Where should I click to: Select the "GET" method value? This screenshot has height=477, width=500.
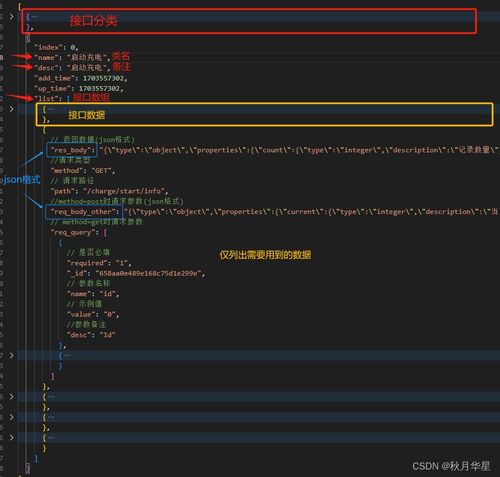click(x=101, y=171)
